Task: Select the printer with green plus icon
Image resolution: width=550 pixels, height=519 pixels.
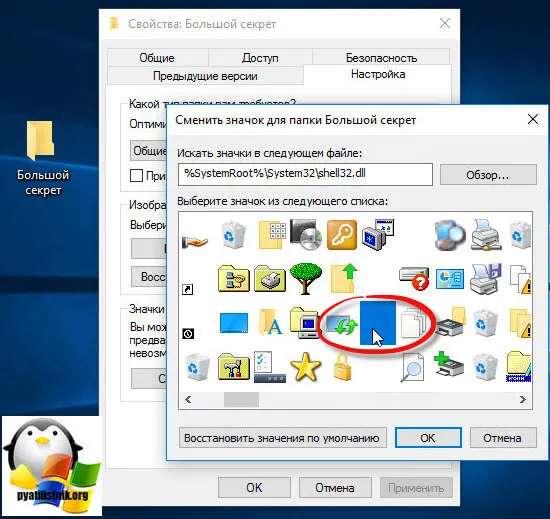Action: 449,365
